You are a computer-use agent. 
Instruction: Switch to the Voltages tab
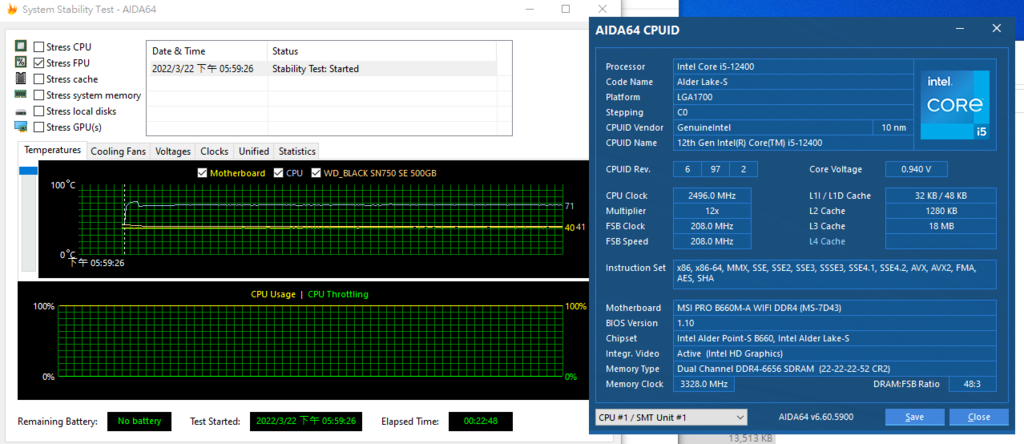click(x=173, y=151)
